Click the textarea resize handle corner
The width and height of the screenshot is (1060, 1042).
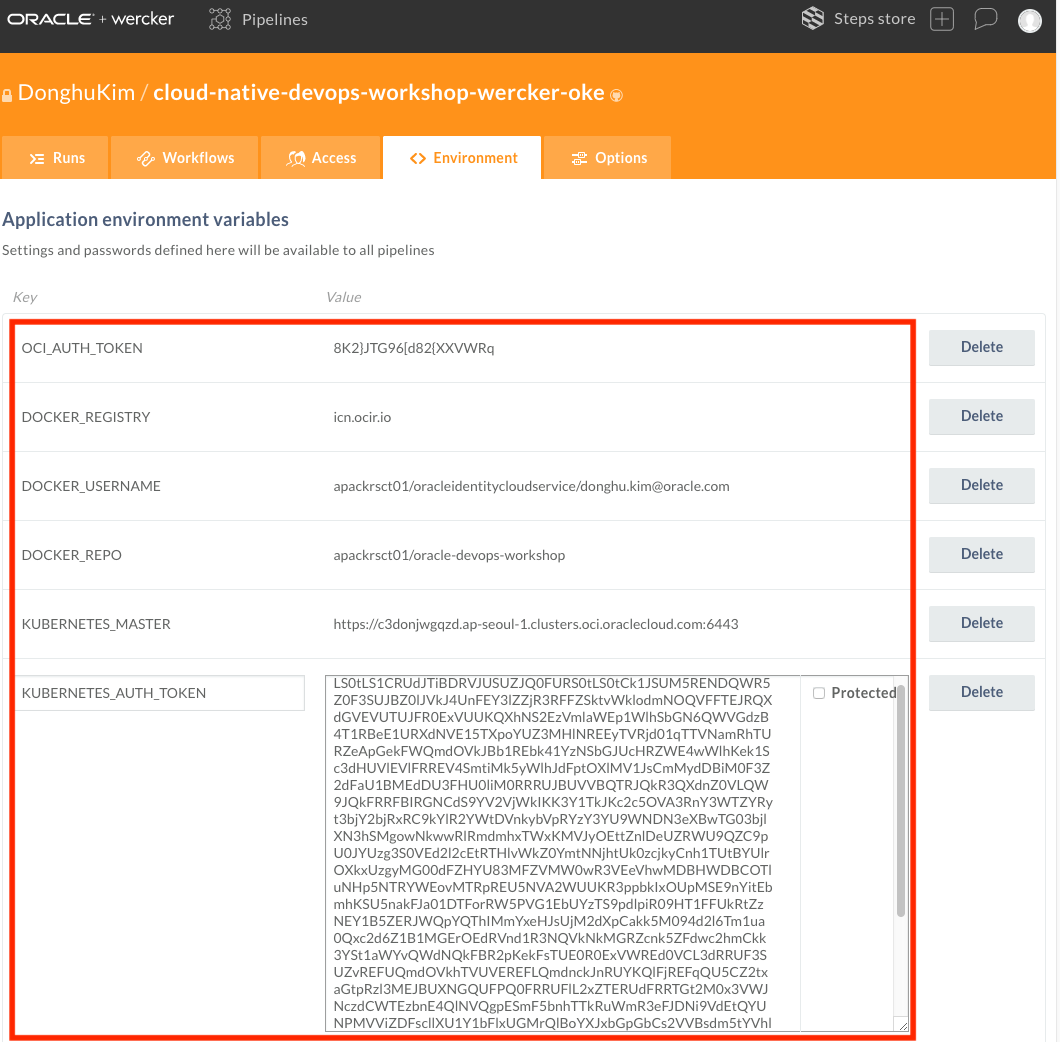[902, 1025]
